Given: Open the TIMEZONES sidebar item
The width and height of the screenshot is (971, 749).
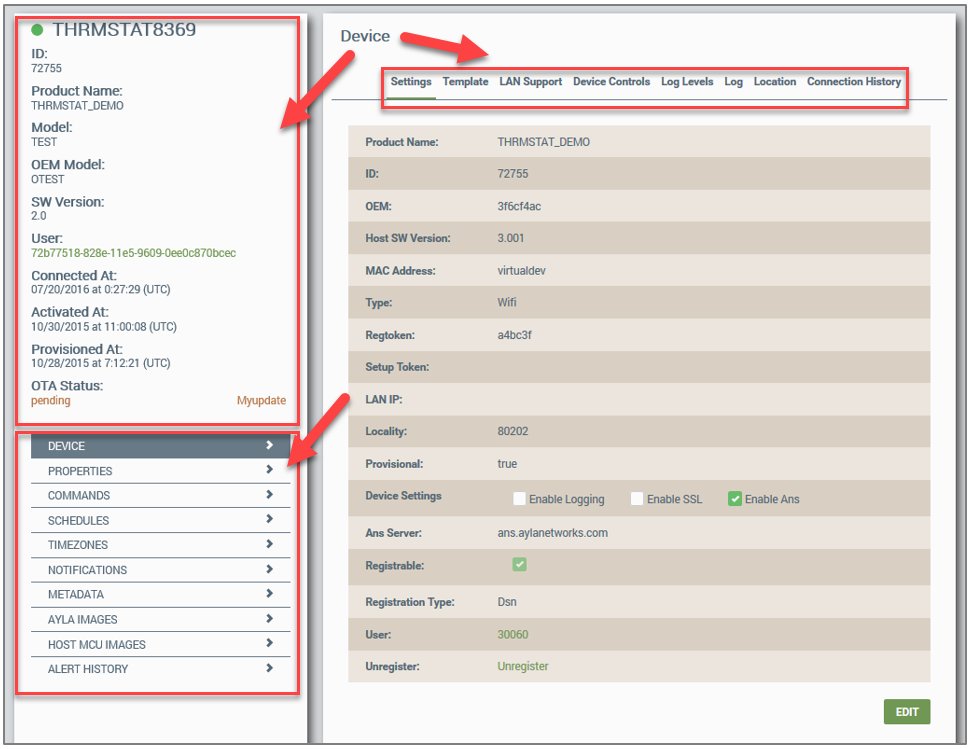Looking at the screenshot, I should 160,545.
